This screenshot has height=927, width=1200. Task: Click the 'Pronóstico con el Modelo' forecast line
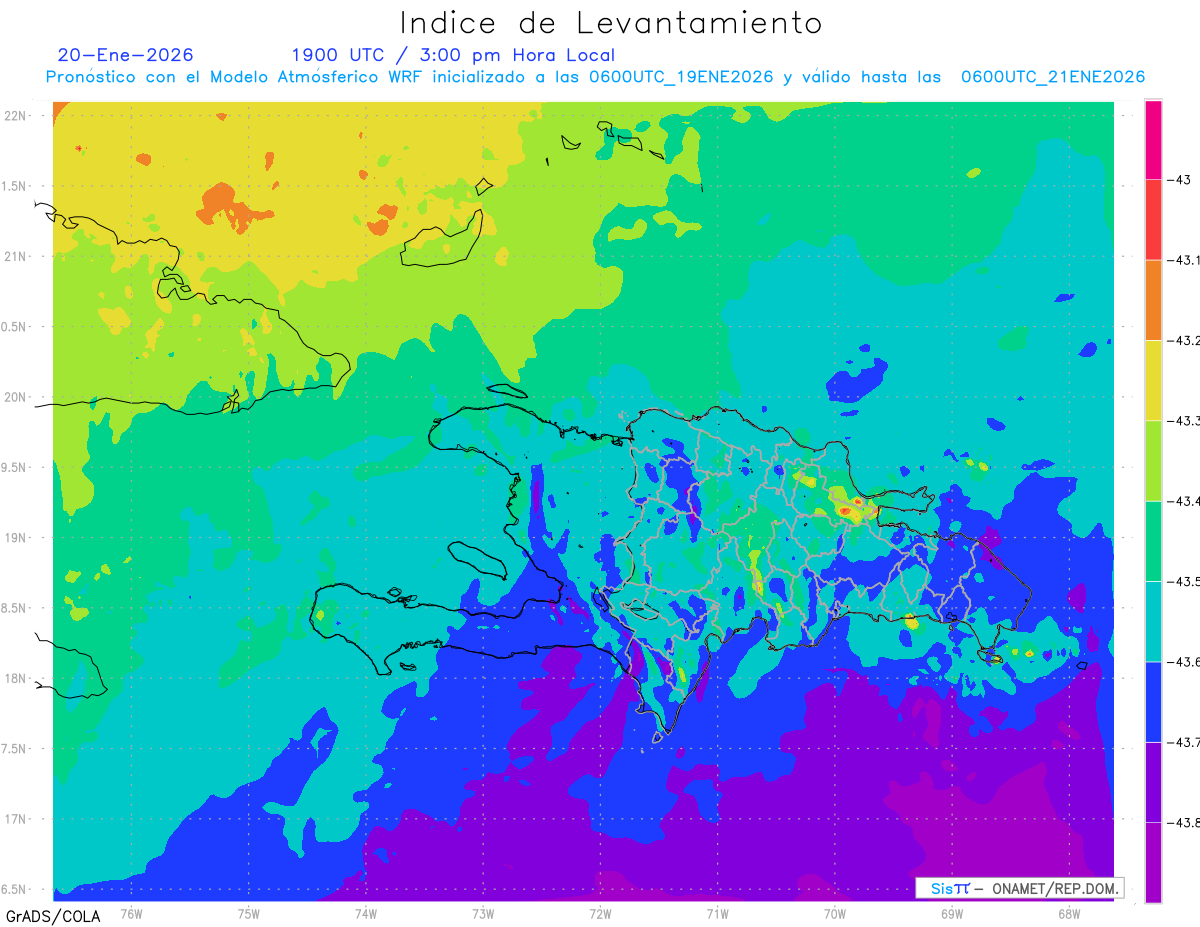coord(595,77)
